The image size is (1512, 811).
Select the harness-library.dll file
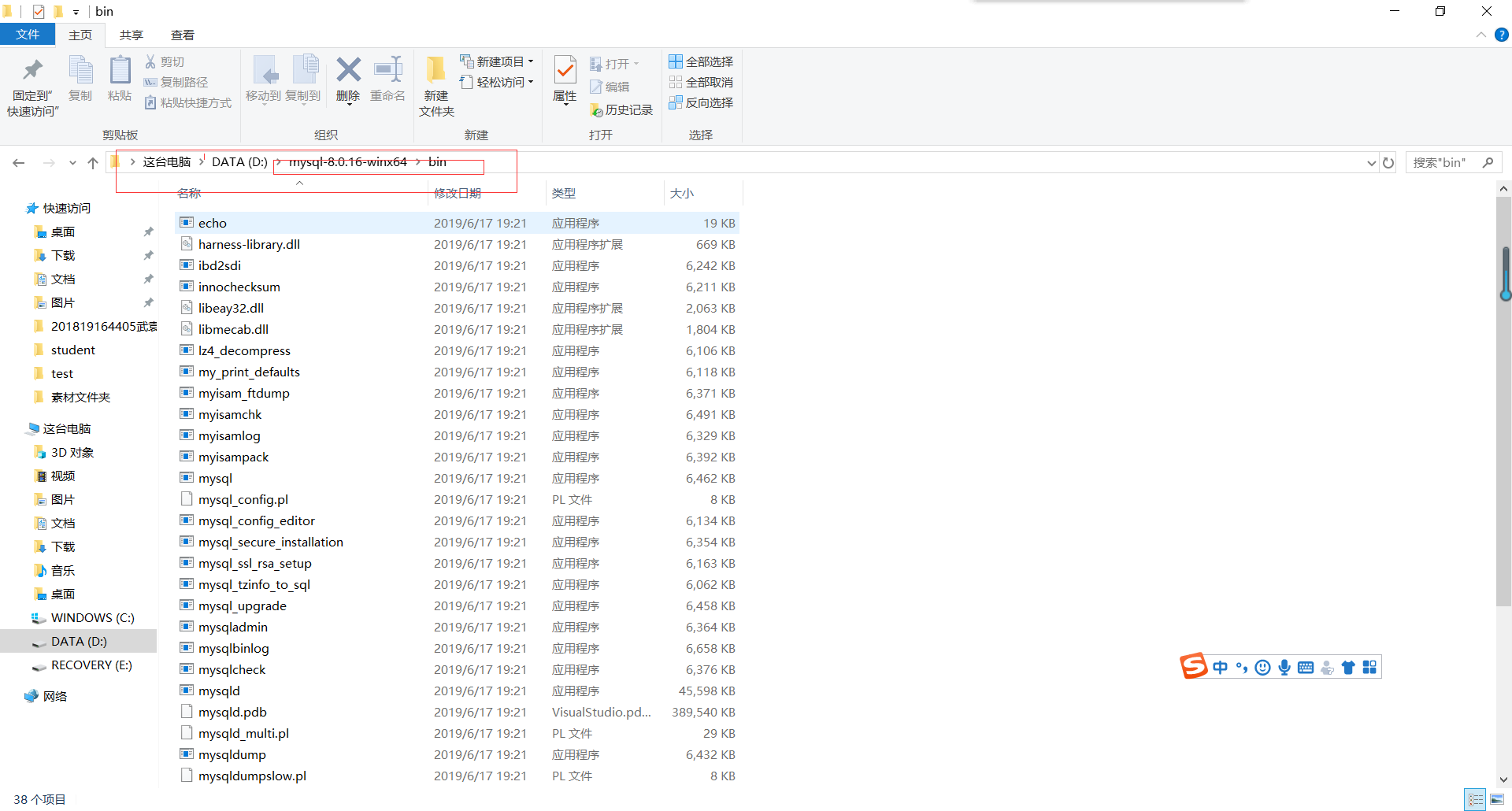(457, 245)
